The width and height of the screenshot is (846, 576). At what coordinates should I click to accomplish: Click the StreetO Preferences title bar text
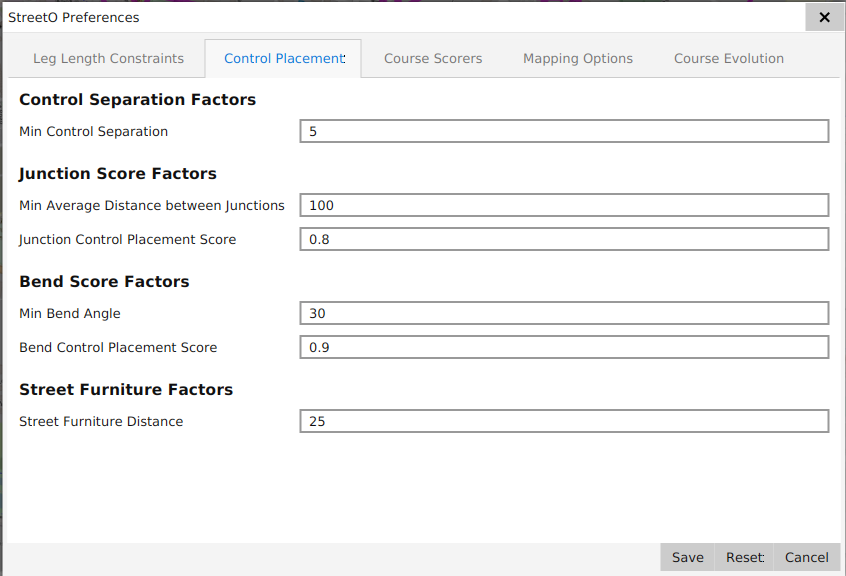coord(74,18)
